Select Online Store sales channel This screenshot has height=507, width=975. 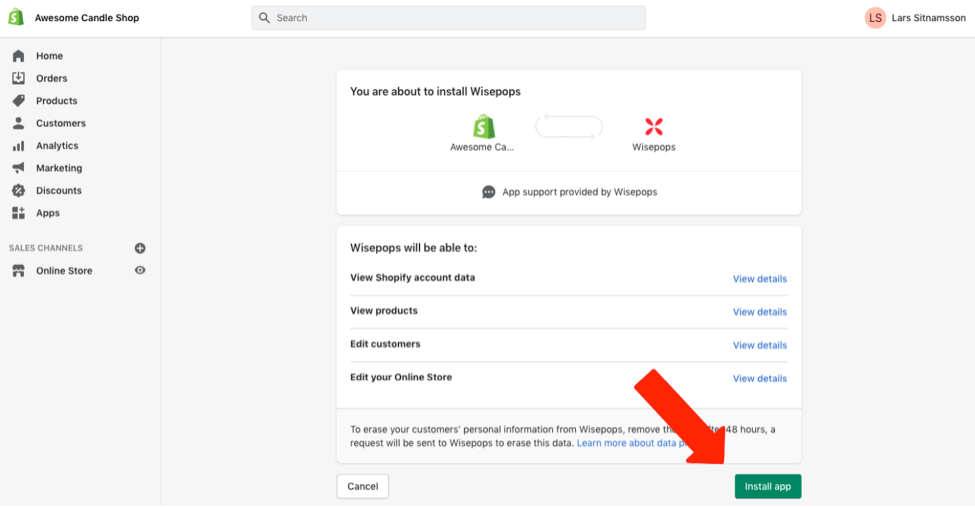click(x=64, y=271)
